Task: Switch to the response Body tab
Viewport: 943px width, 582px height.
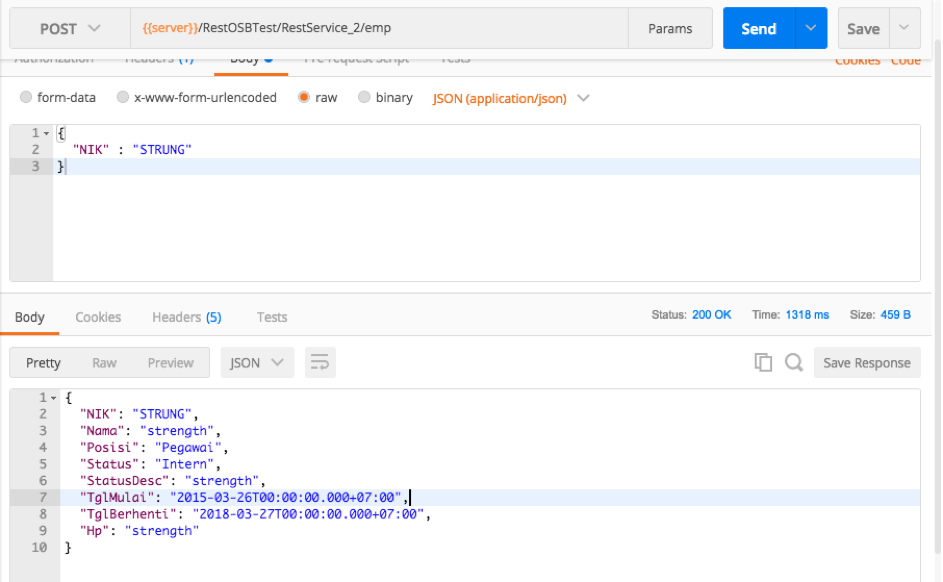Action: coord(29,317)
